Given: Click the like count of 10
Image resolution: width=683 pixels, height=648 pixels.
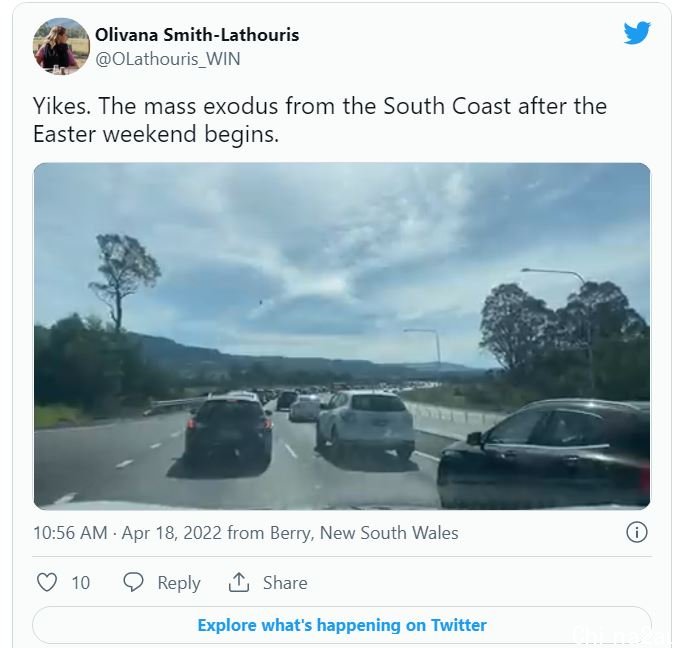Looking at the screenshot, I should coord(81,583).
